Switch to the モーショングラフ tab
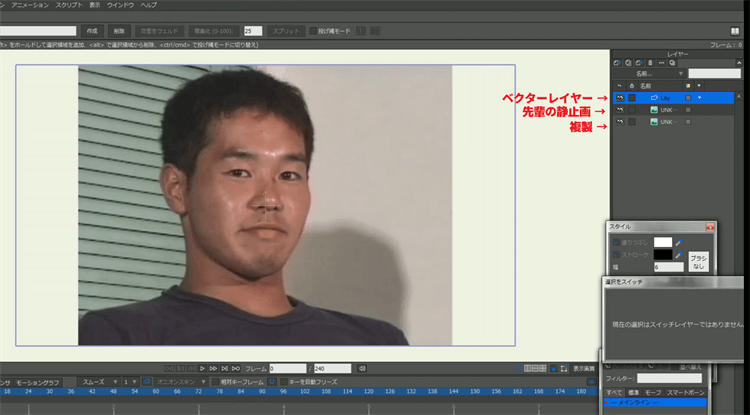The width and height of the screenshot is (750, 415). pos(38,382)
